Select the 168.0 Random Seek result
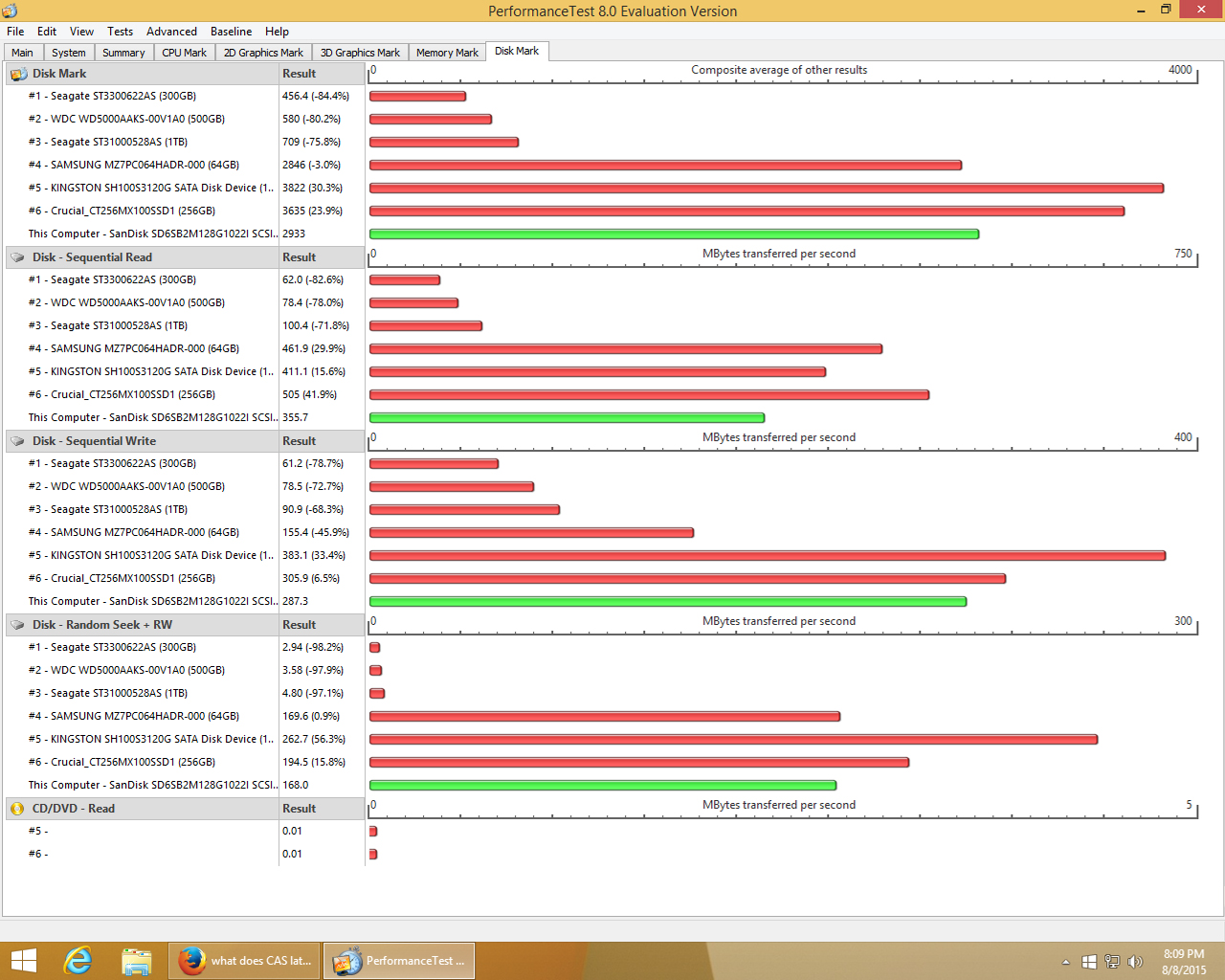The height and width of the screenshot is (980, 1225). coord(296,785)
